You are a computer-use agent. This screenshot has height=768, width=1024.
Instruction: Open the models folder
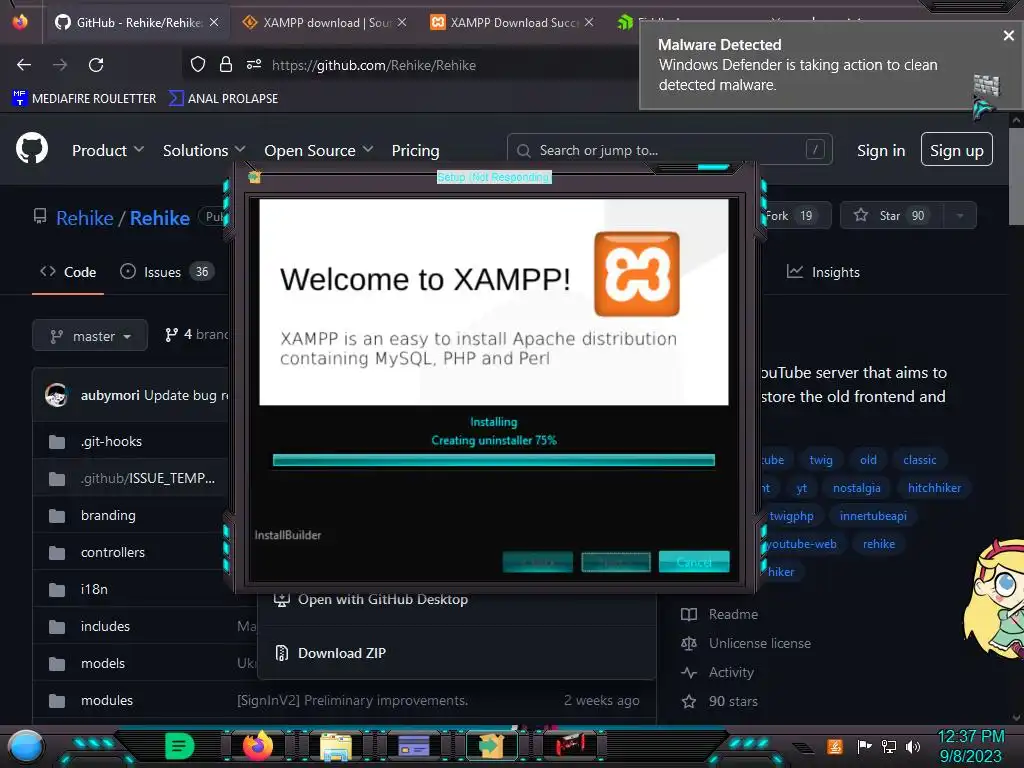pos(103,663)
